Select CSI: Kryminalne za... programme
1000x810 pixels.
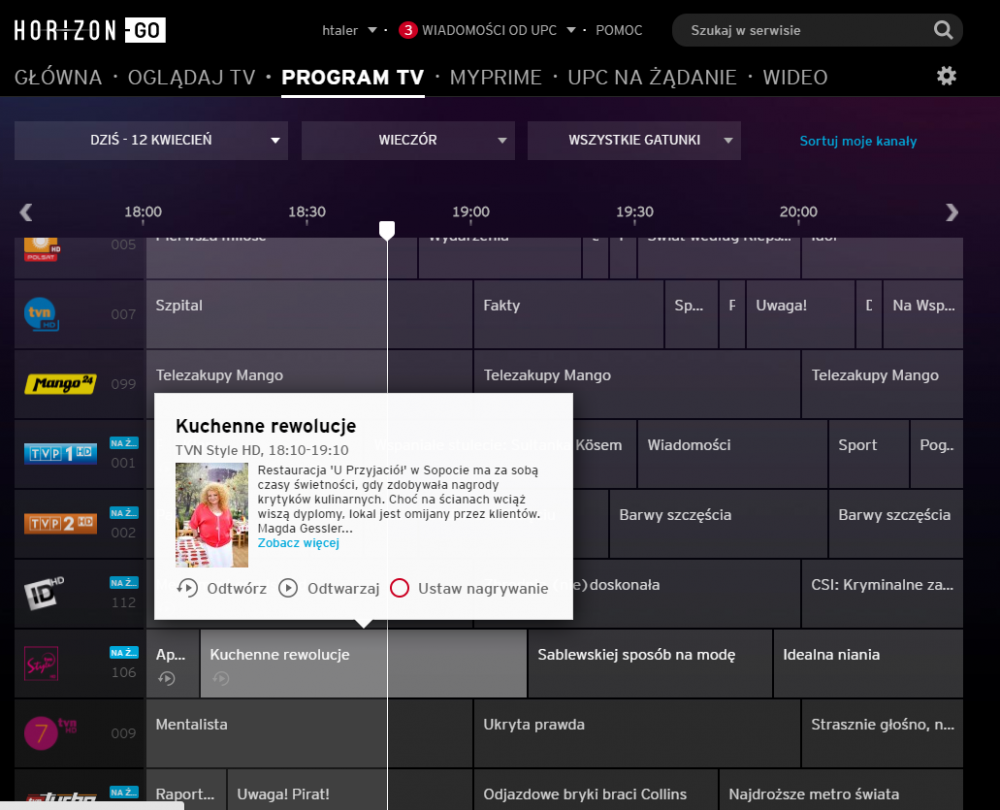point(882,593)
